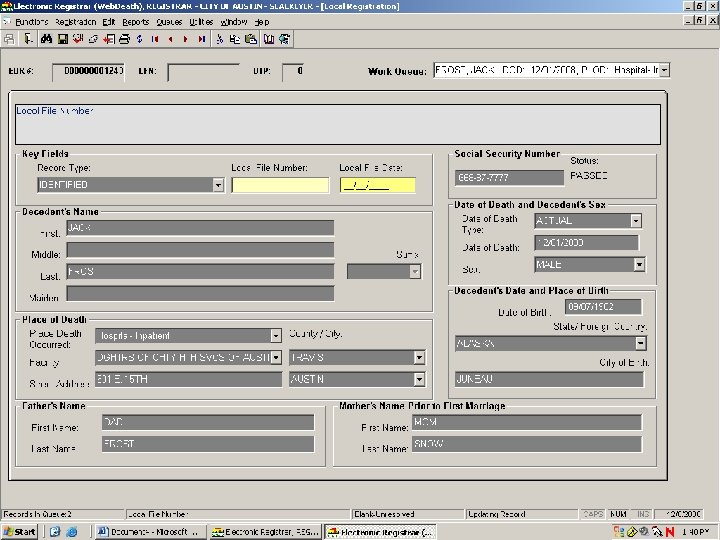
Task: Switch to first Electronic Registrar taskbar button
Action: (265, 532)
